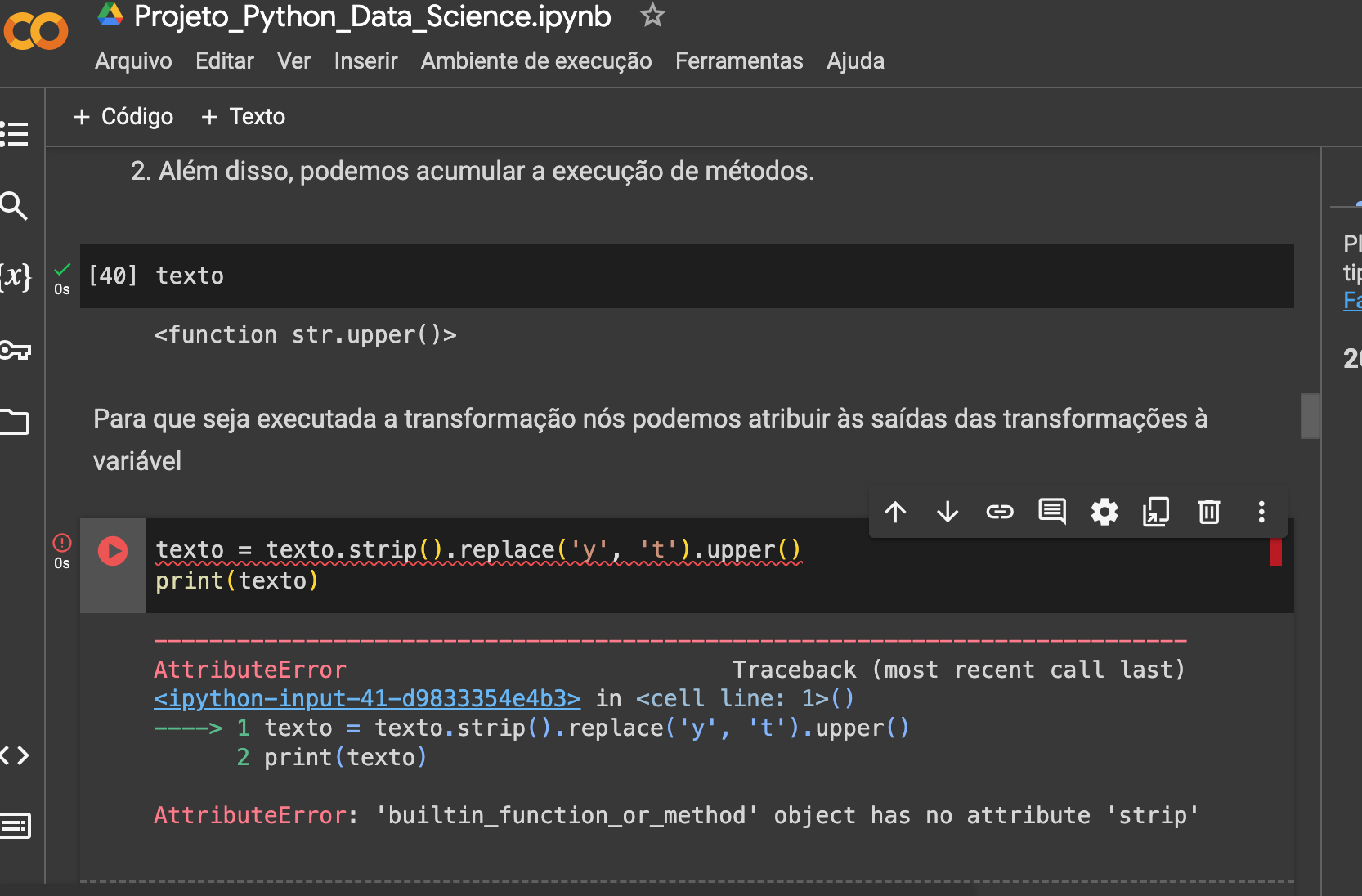Move the cell up with the arrow
The image size is (1362, 896).
[895, 513]
